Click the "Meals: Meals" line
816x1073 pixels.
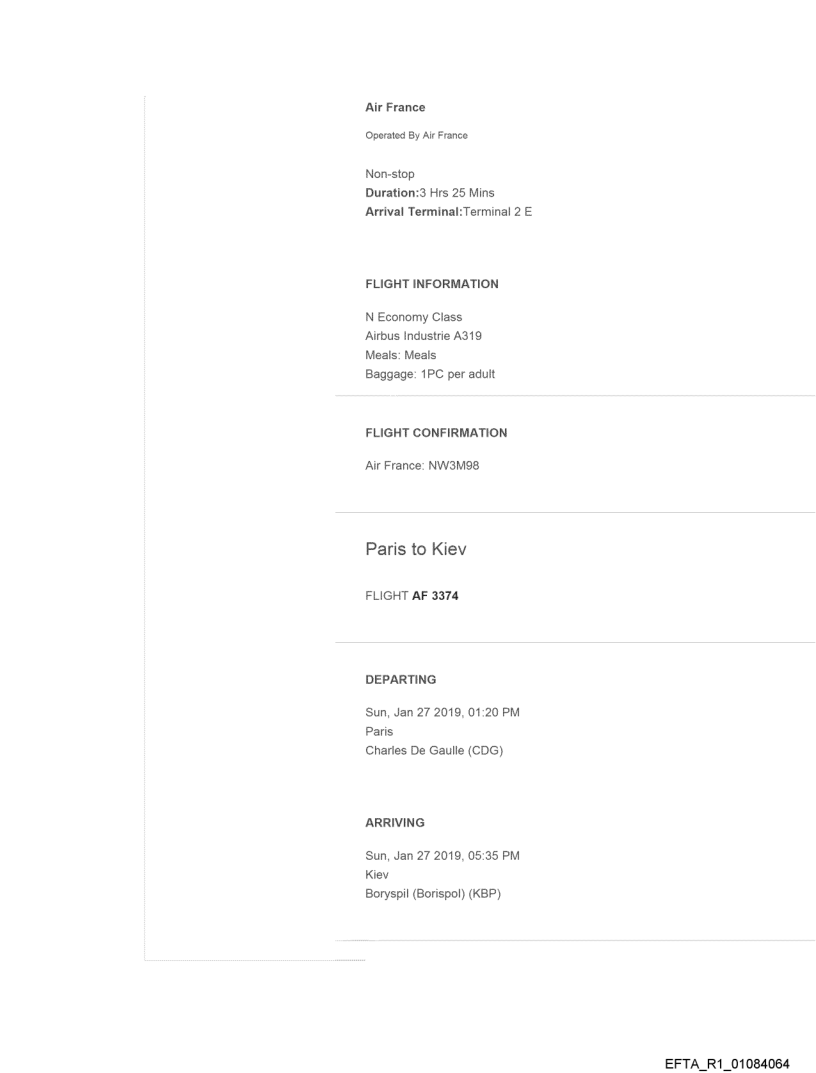coord(401,355)
